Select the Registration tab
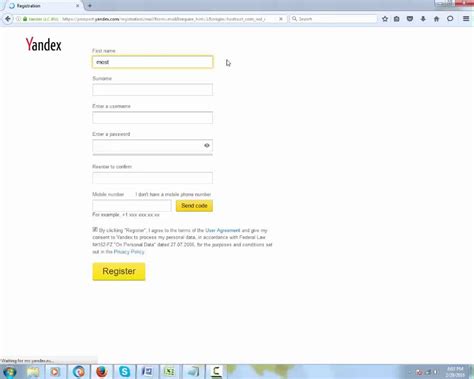 (43, 6)
